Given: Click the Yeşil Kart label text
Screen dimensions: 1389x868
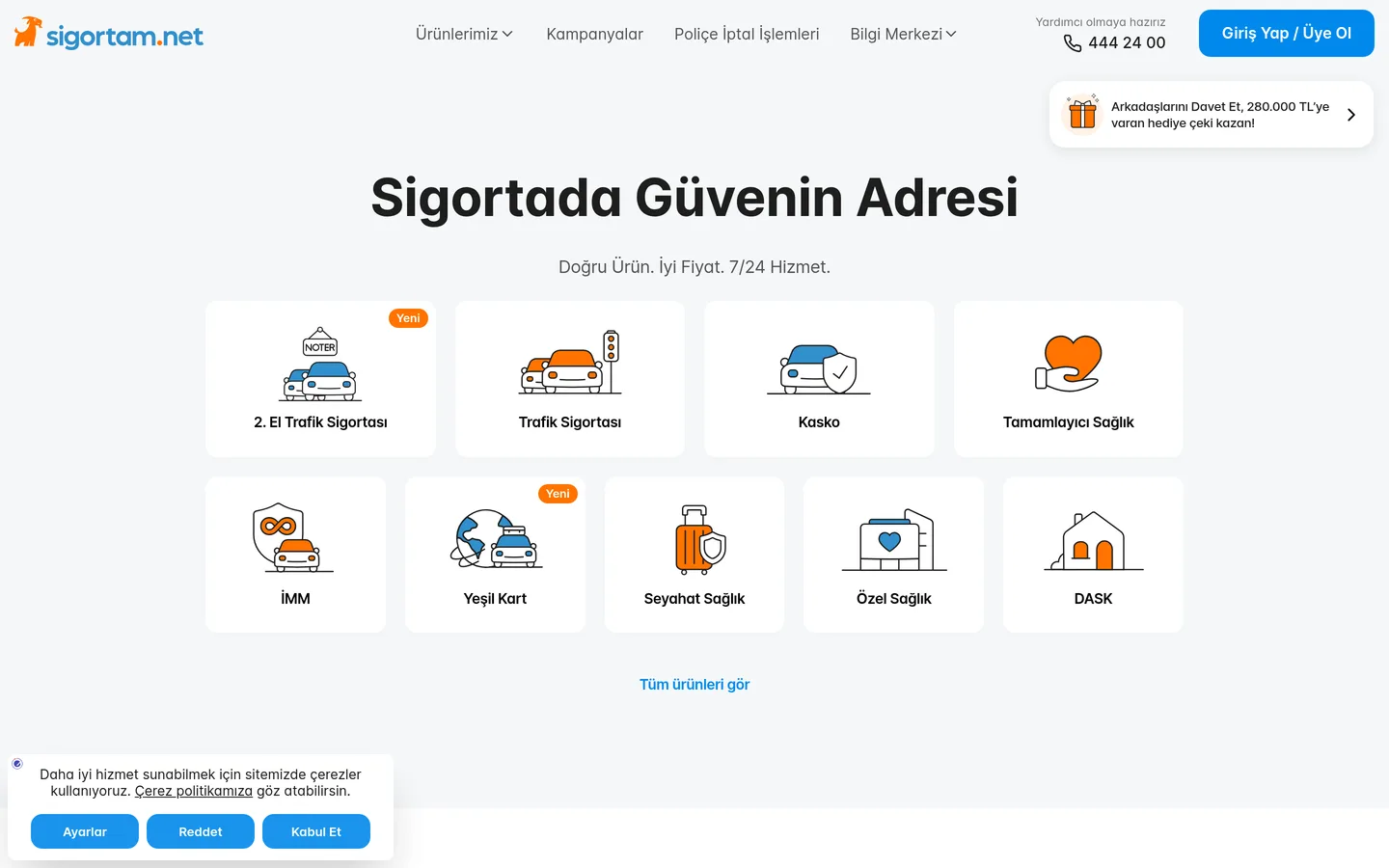Looking at the screenshot, I should (495, 598).
